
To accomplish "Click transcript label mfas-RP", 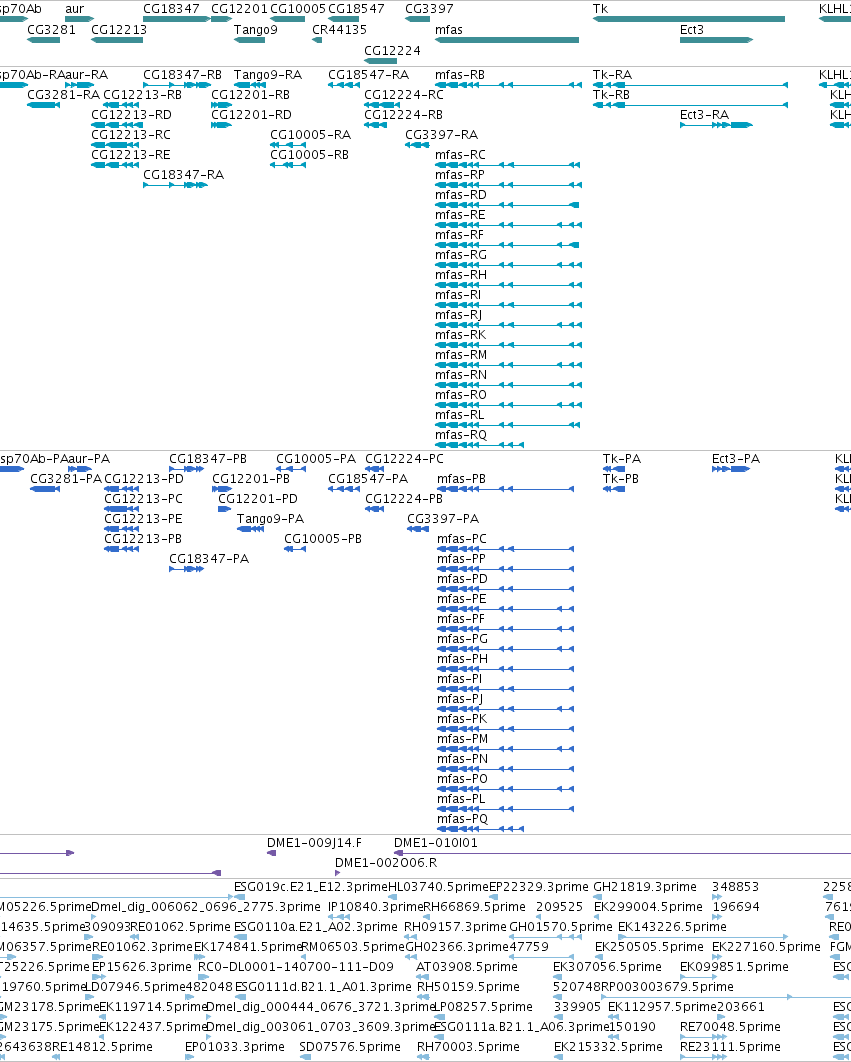I will (459, 175).
